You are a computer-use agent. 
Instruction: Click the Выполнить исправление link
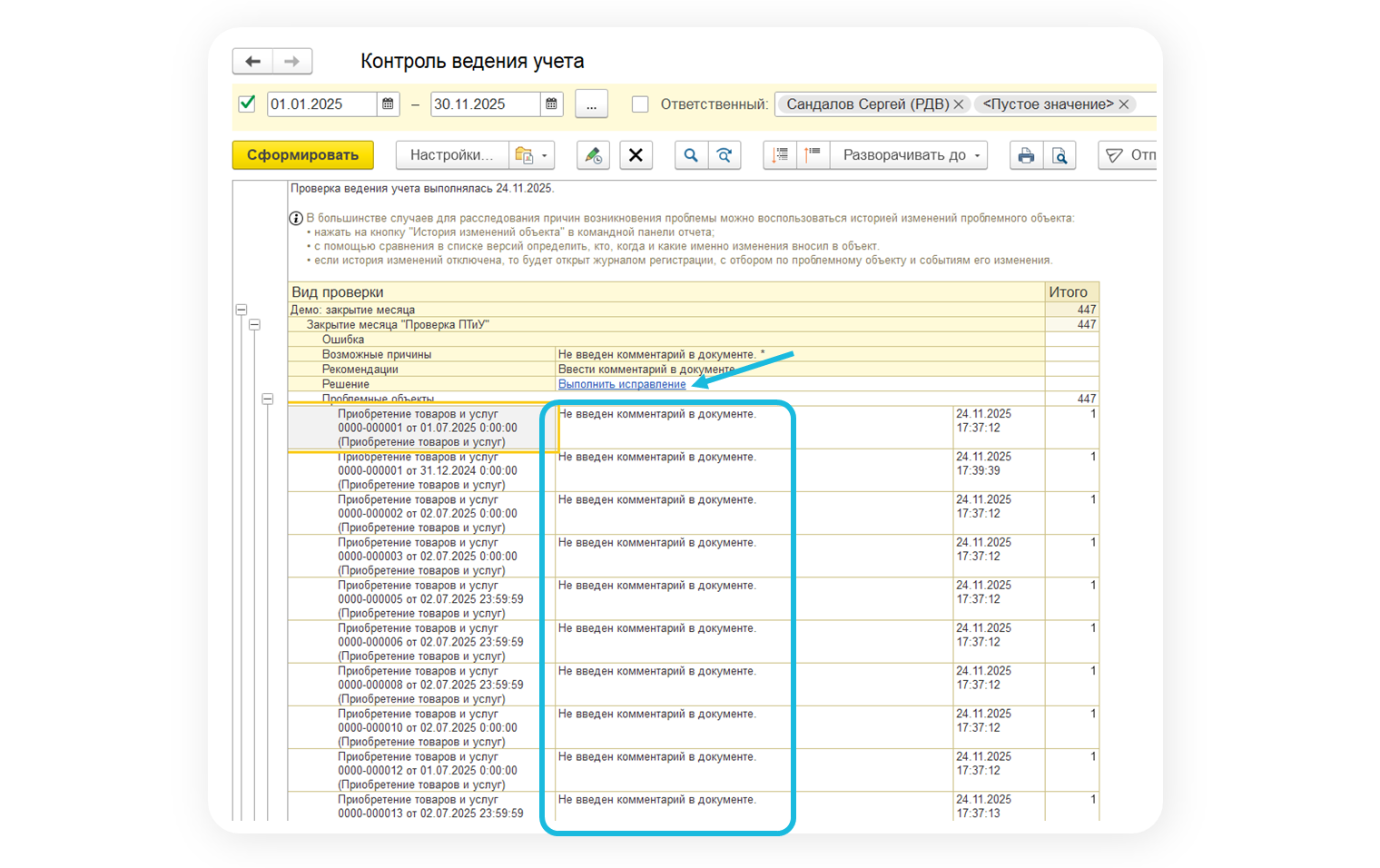622,384
